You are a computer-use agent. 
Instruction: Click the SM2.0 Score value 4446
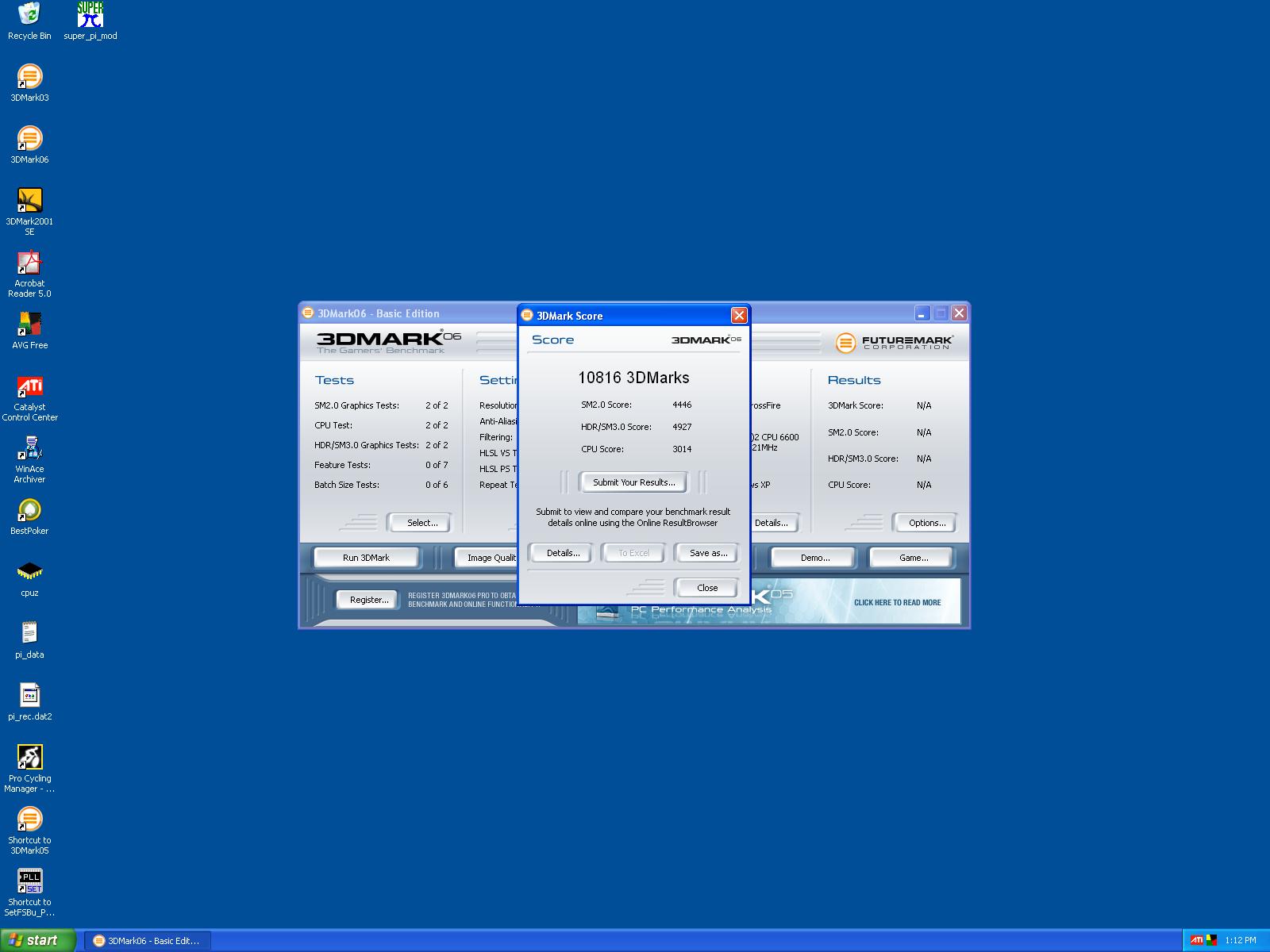point(682,405)
